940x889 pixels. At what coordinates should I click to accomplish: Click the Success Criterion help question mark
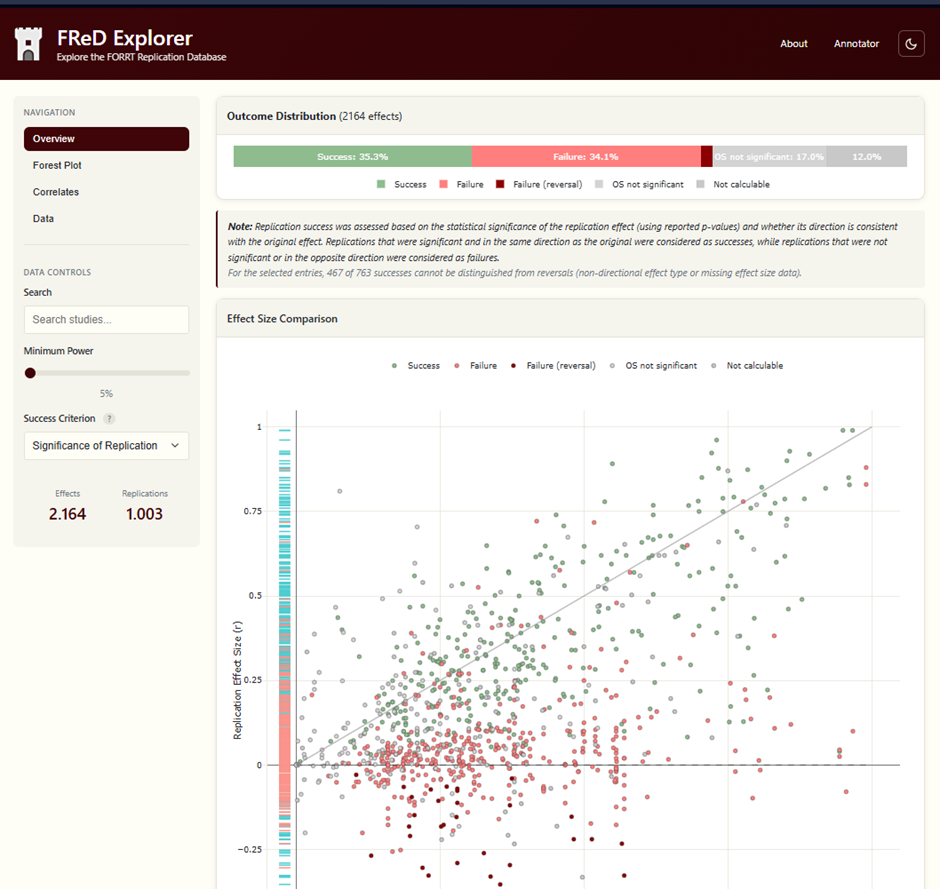coord(109,419)
